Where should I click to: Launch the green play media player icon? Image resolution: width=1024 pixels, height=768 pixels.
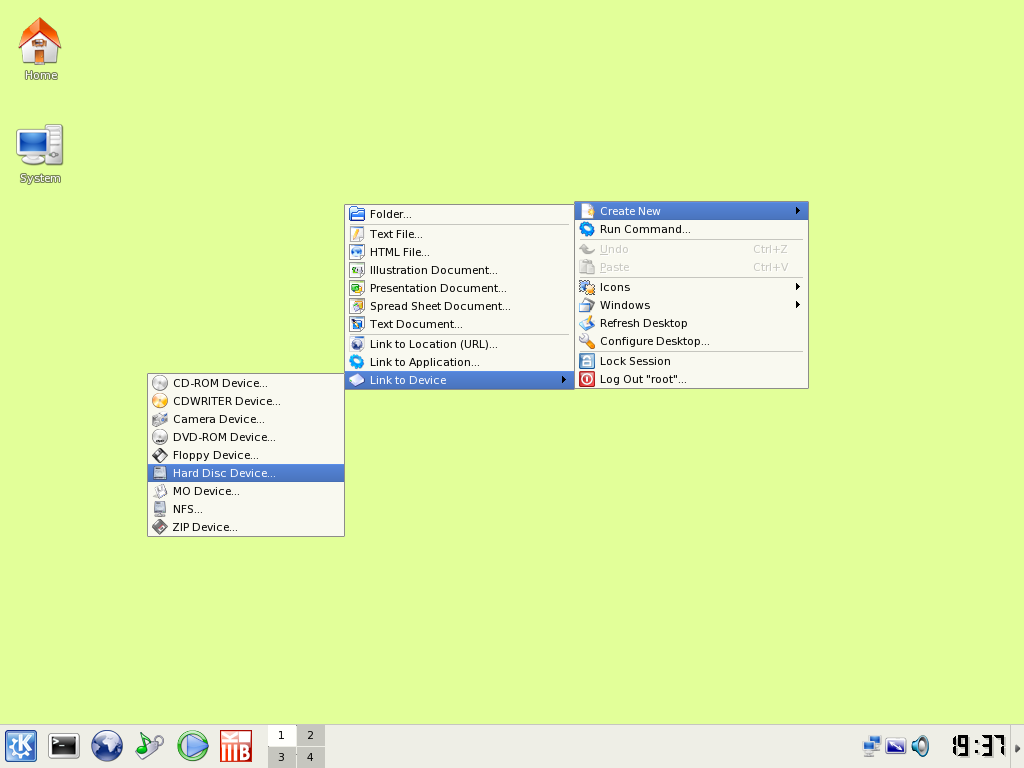point(193,746)
